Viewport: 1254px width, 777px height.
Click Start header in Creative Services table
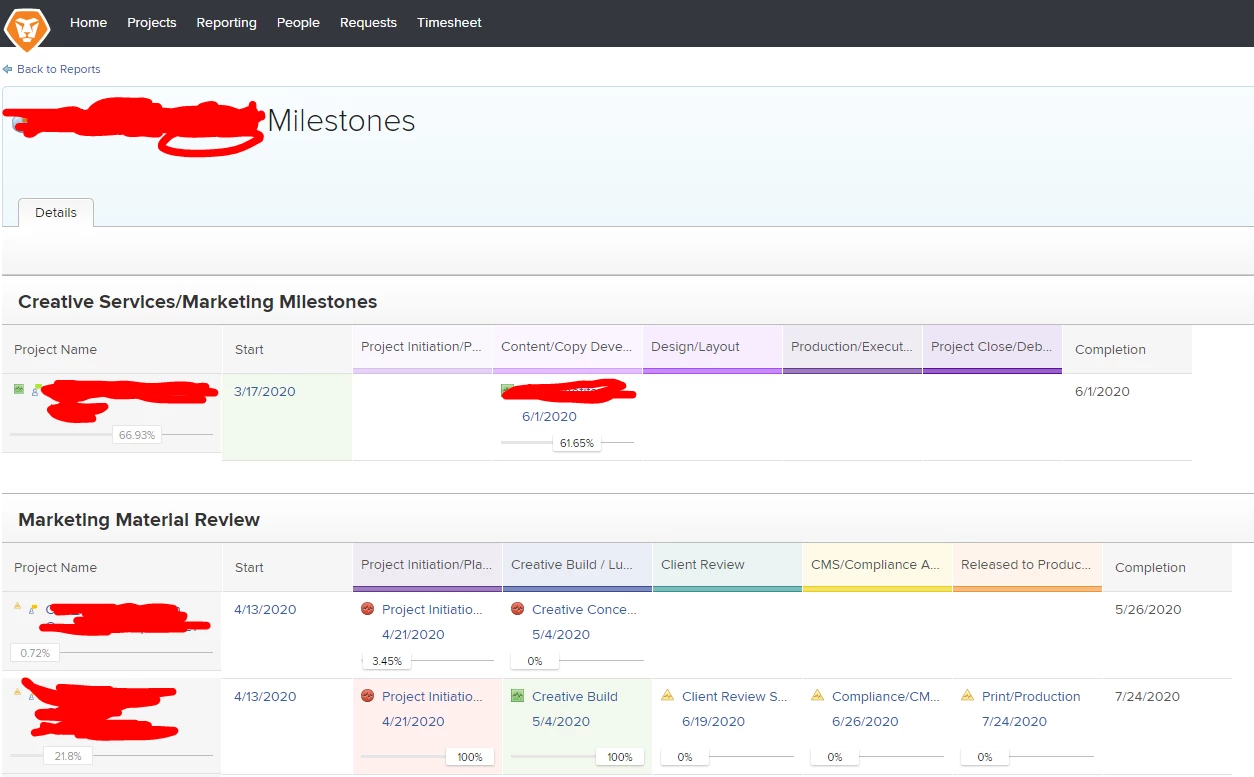(249, 349)
